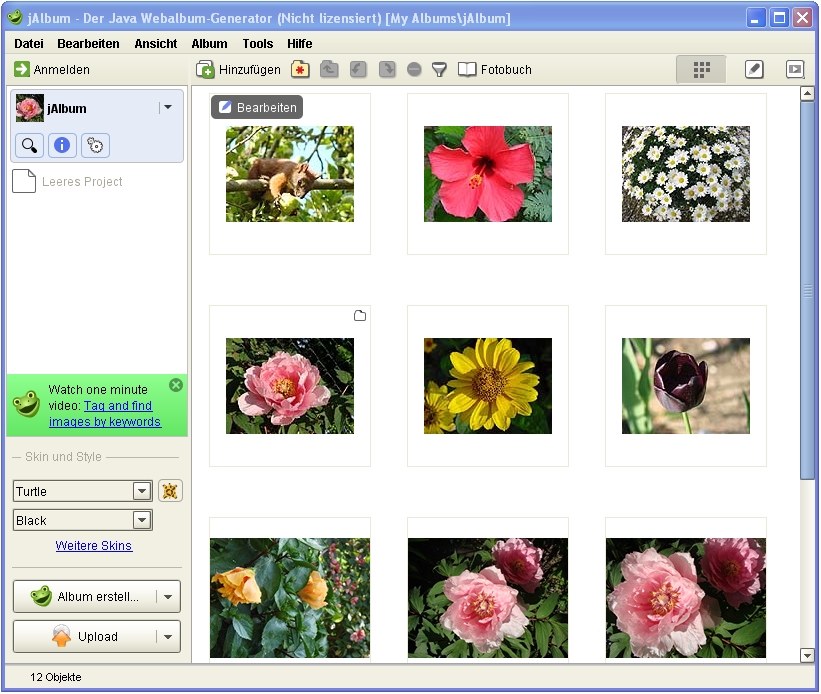Click the filter funnel icon

click(x=439, y=69)
